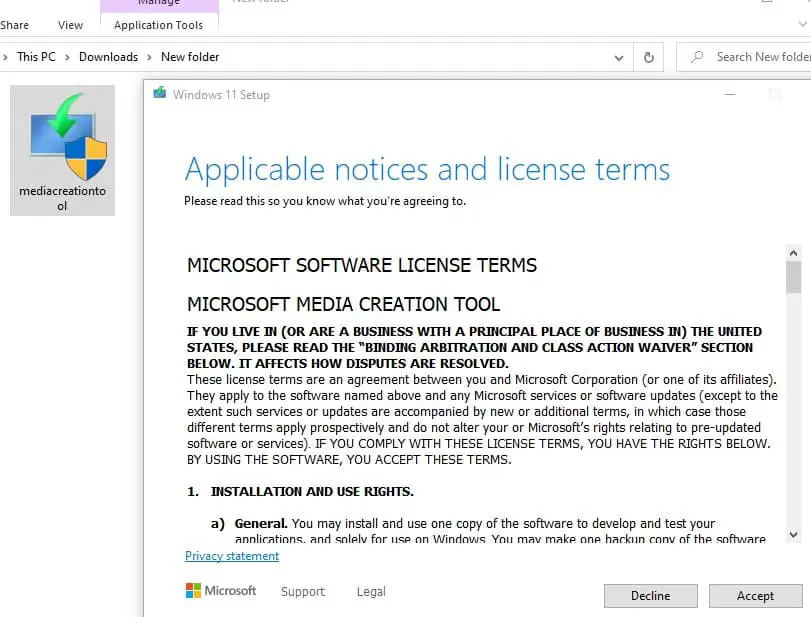The width and height of the screenshot is (811, 617).
Task: Expand the chevron before This PC
Action: tap(5, 57)
